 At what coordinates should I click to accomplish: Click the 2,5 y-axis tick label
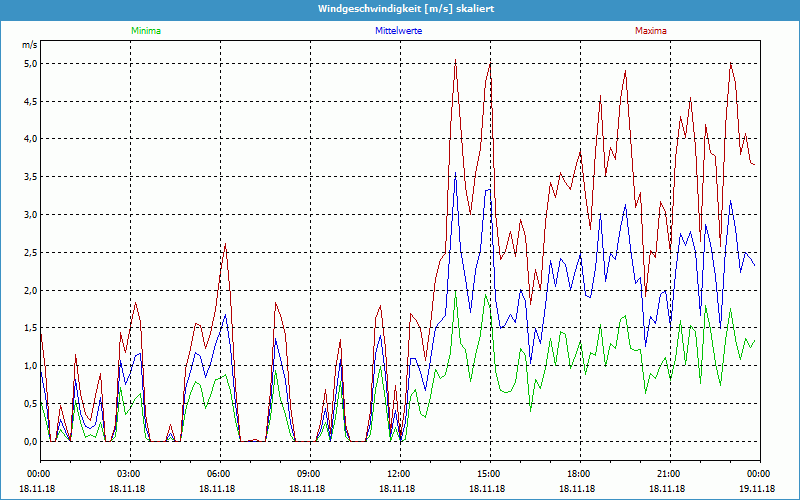click(x=29, y=252)
